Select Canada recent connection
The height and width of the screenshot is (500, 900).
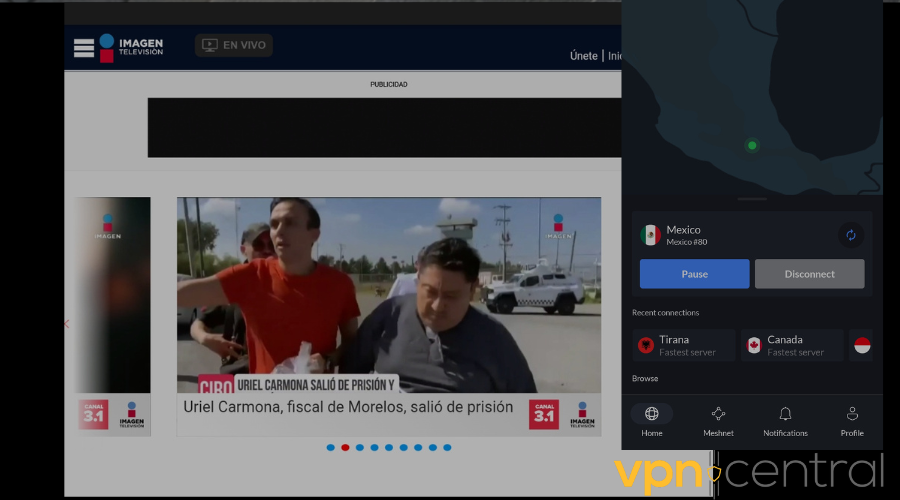pyautogui.click(x=792, y=345)
